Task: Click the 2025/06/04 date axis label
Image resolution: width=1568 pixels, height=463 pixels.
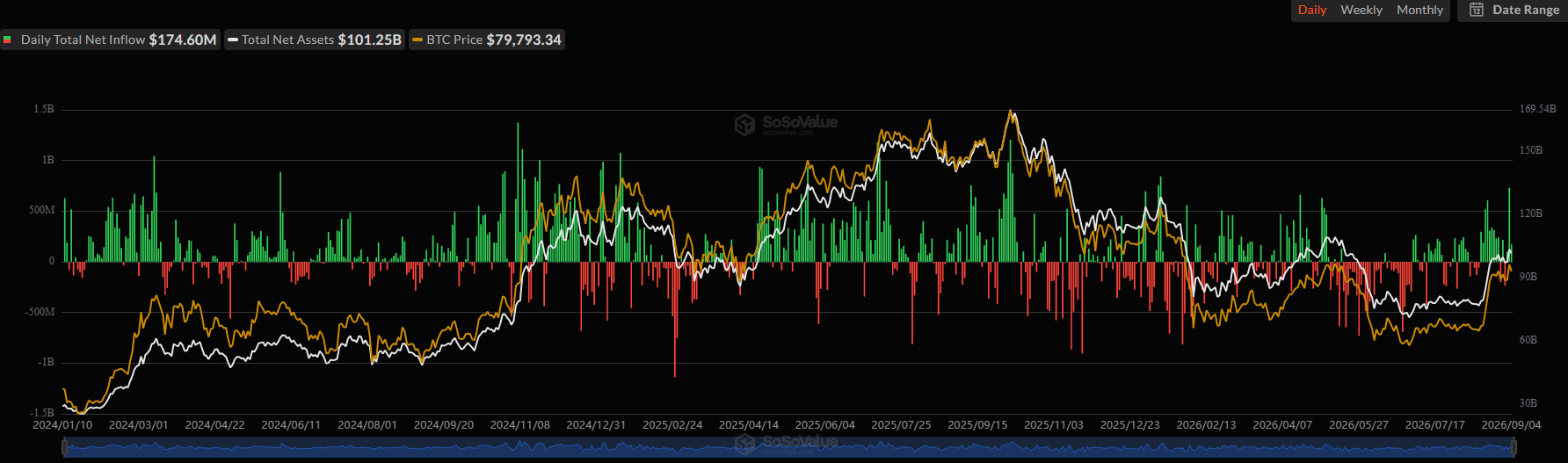Action: (x=825, y=424)
